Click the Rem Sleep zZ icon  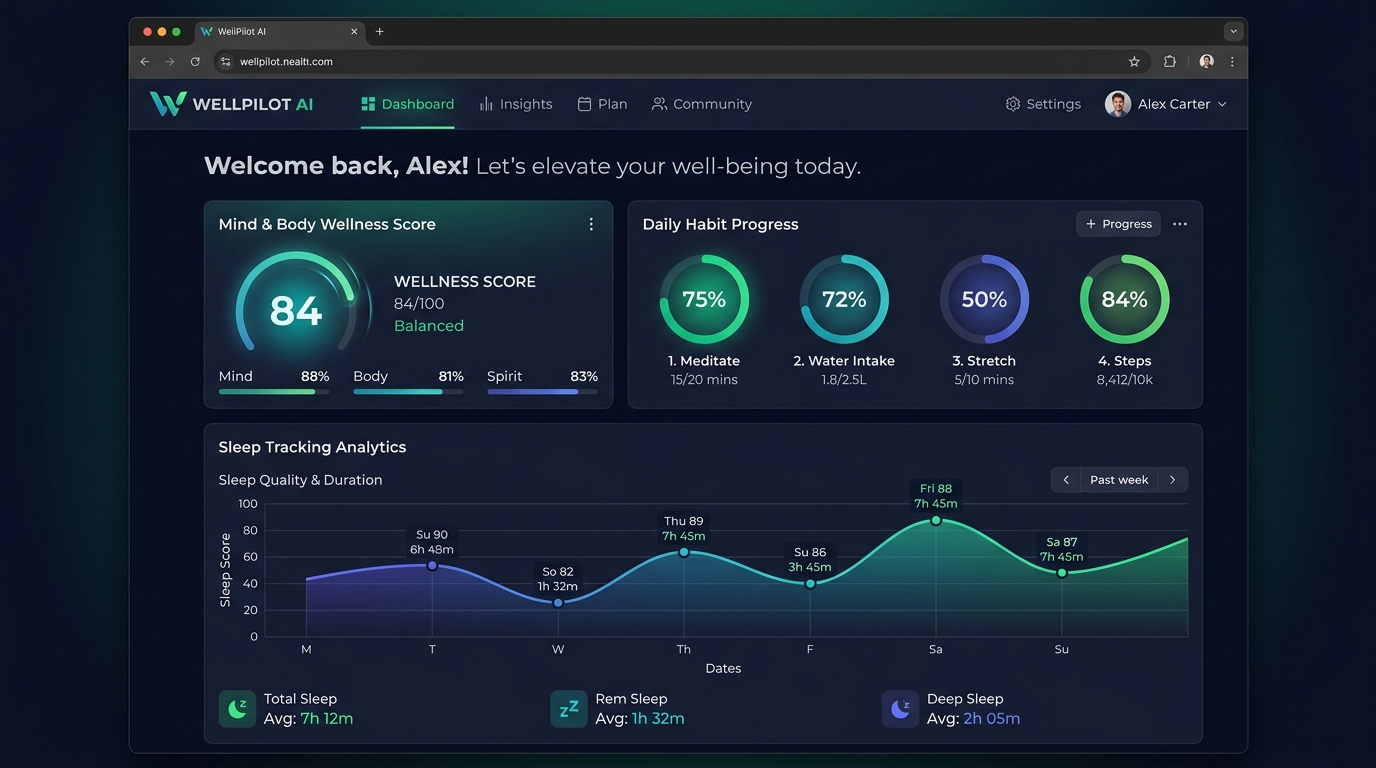[x=569, y=709]
